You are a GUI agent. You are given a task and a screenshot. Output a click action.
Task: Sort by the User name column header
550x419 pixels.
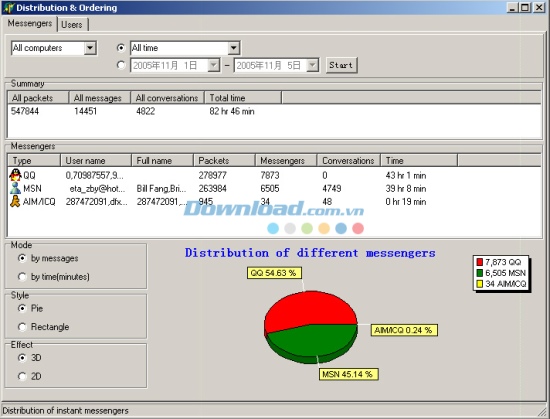pos(96,160)
